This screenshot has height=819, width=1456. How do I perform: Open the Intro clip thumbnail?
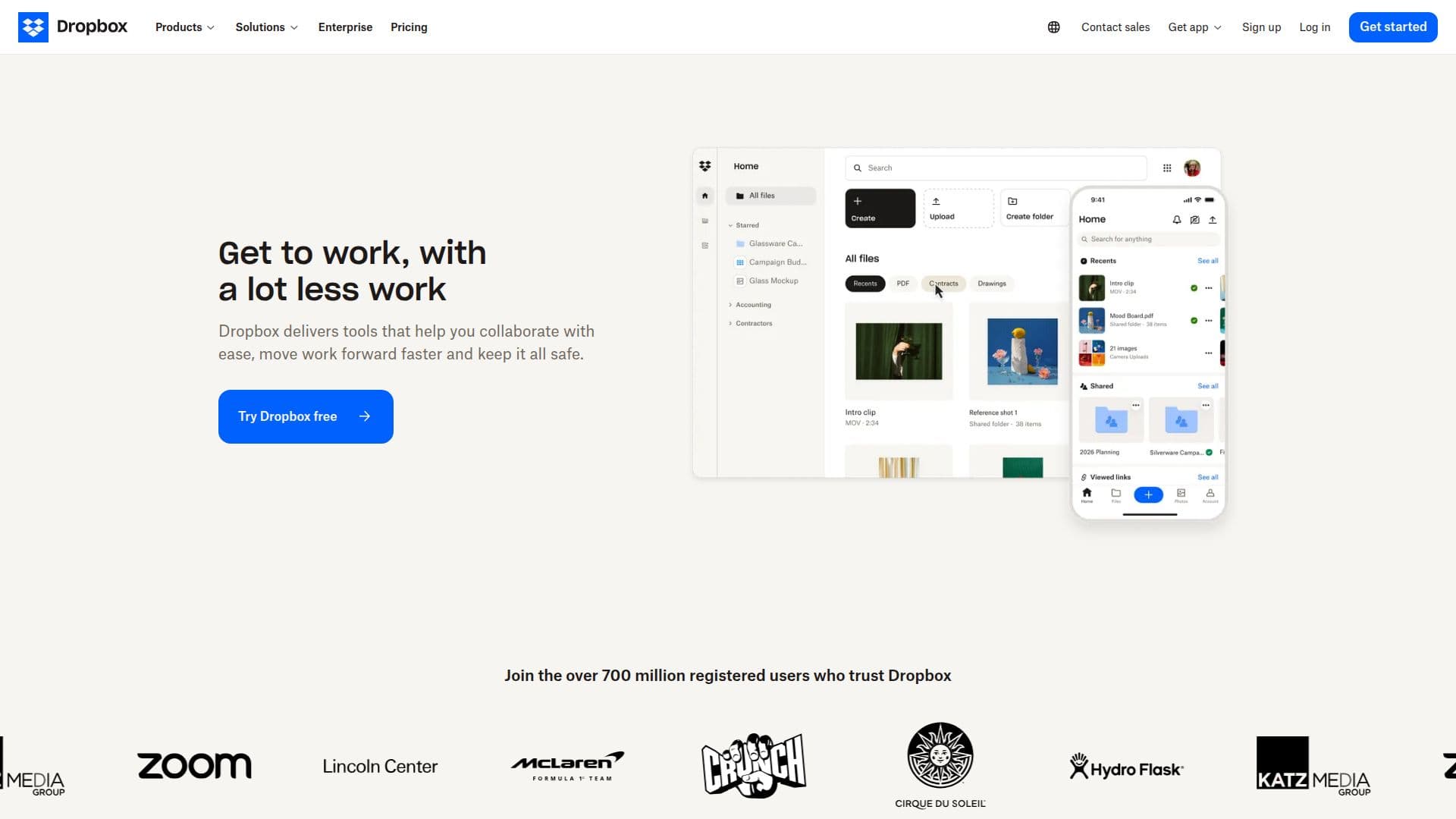point(899,351)
